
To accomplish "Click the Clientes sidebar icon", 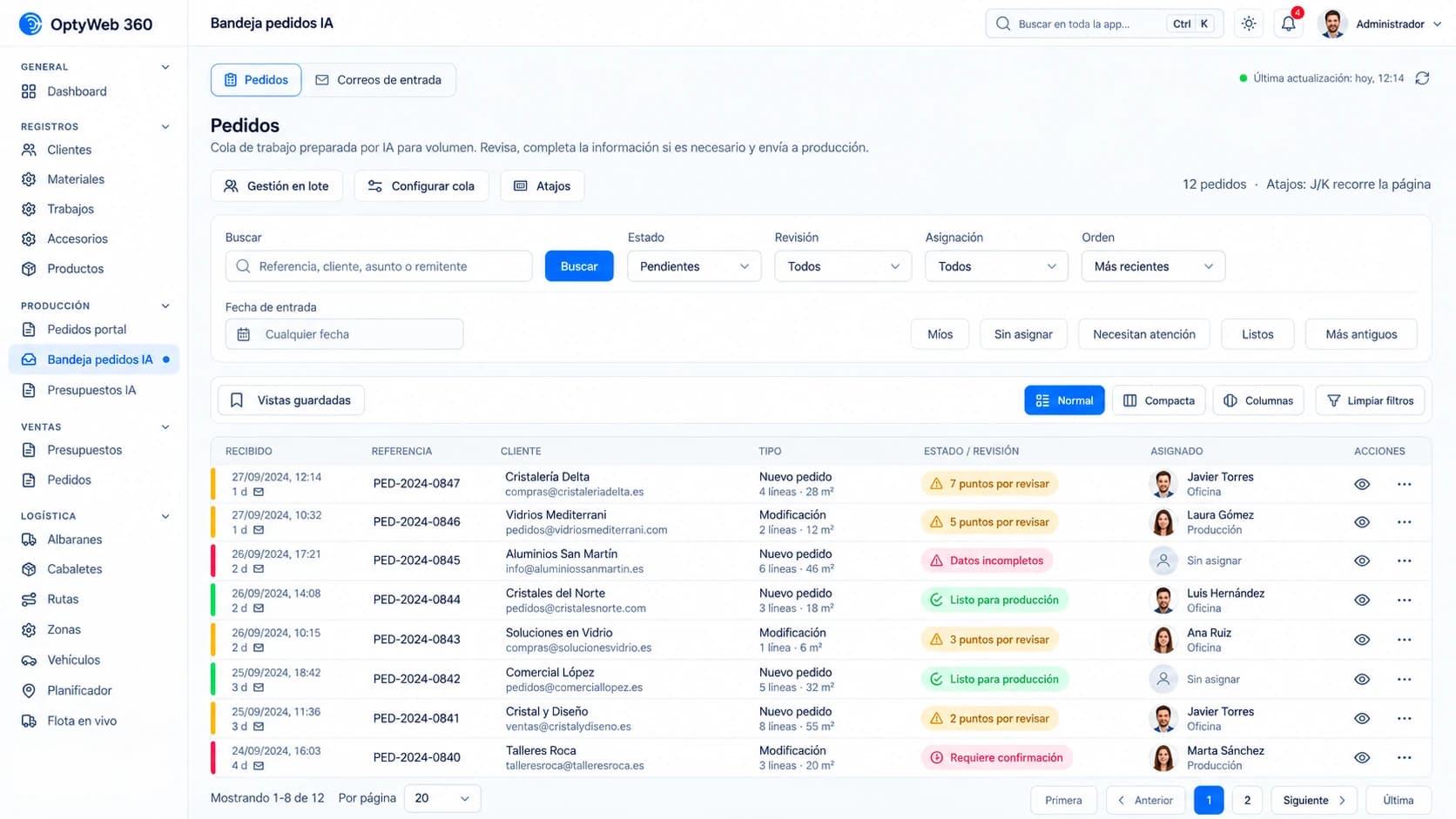I will 29,150.
